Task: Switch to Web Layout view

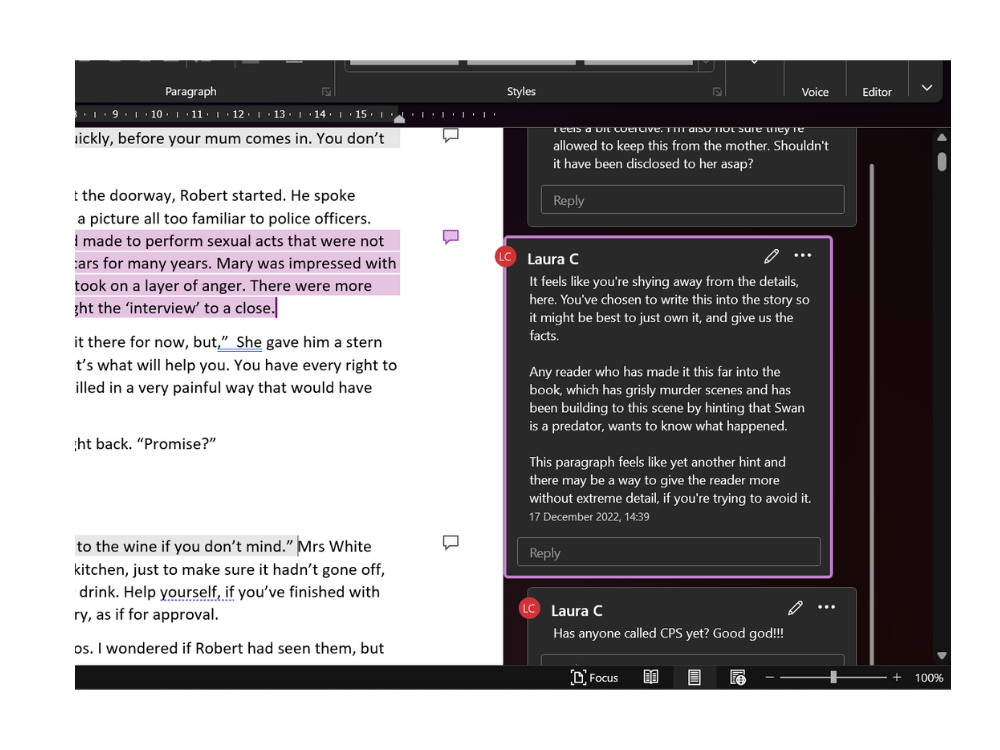Action: 738,677
